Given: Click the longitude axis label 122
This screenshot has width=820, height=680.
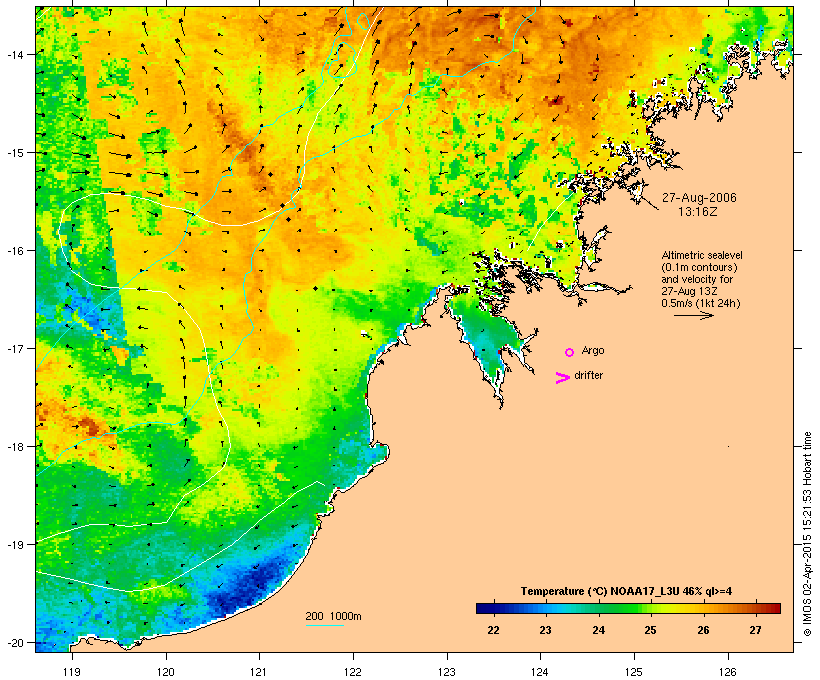Looking at the screenshot, I should [353, 672].
